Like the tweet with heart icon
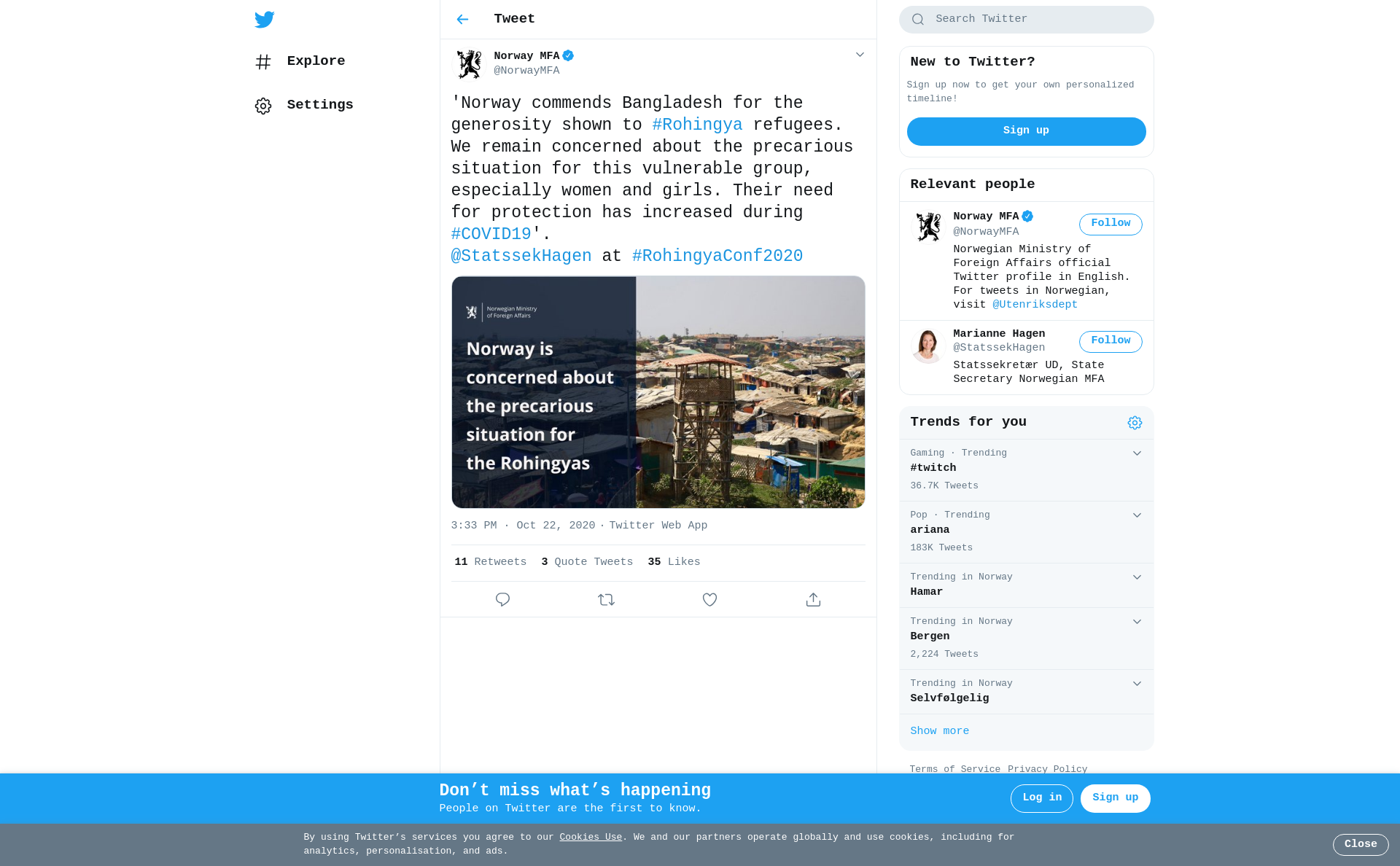This screenshot has width=1400, height=866. tap(709, 599)
